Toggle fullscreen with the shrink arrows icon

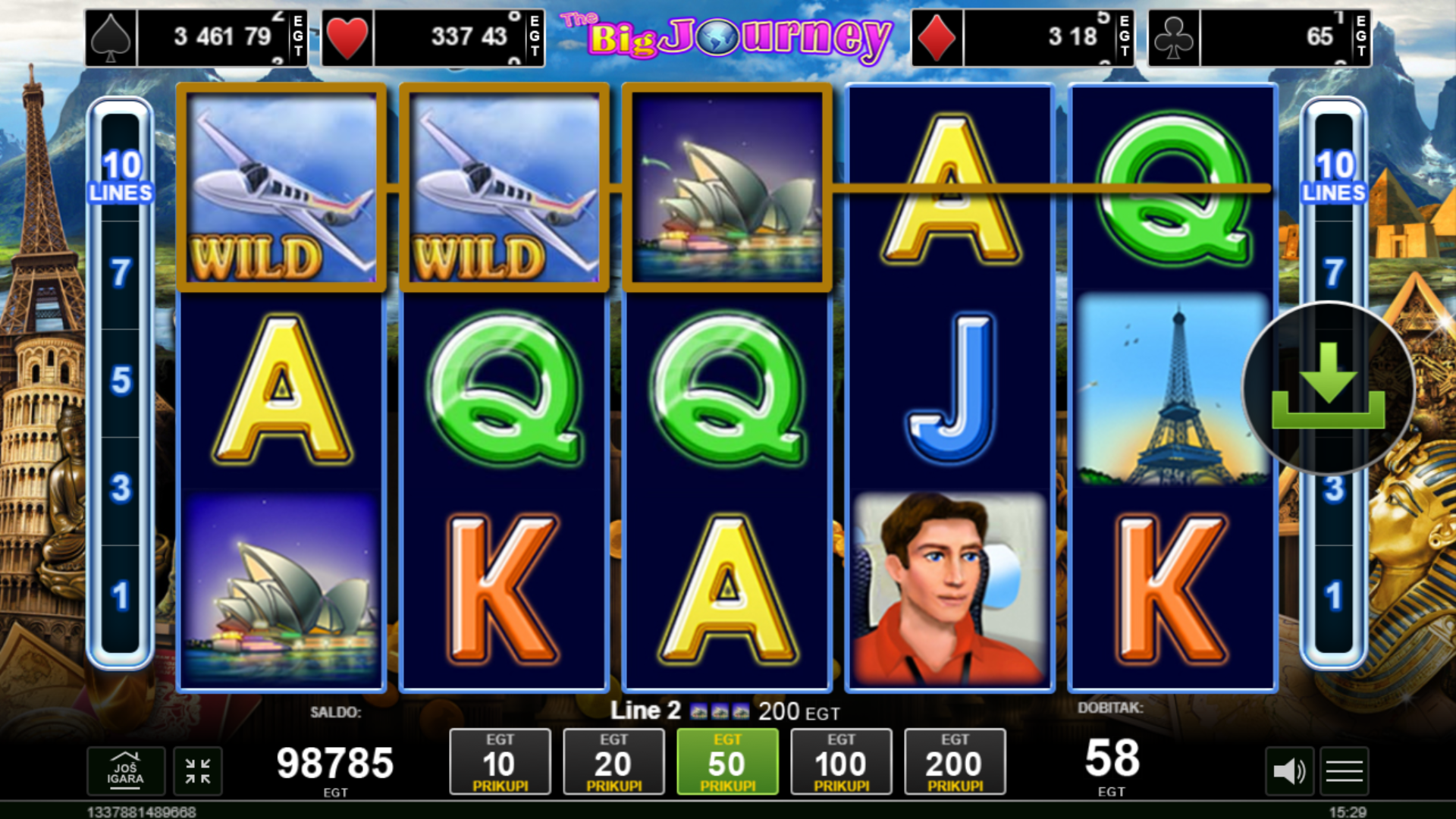(x=198, y=771)
